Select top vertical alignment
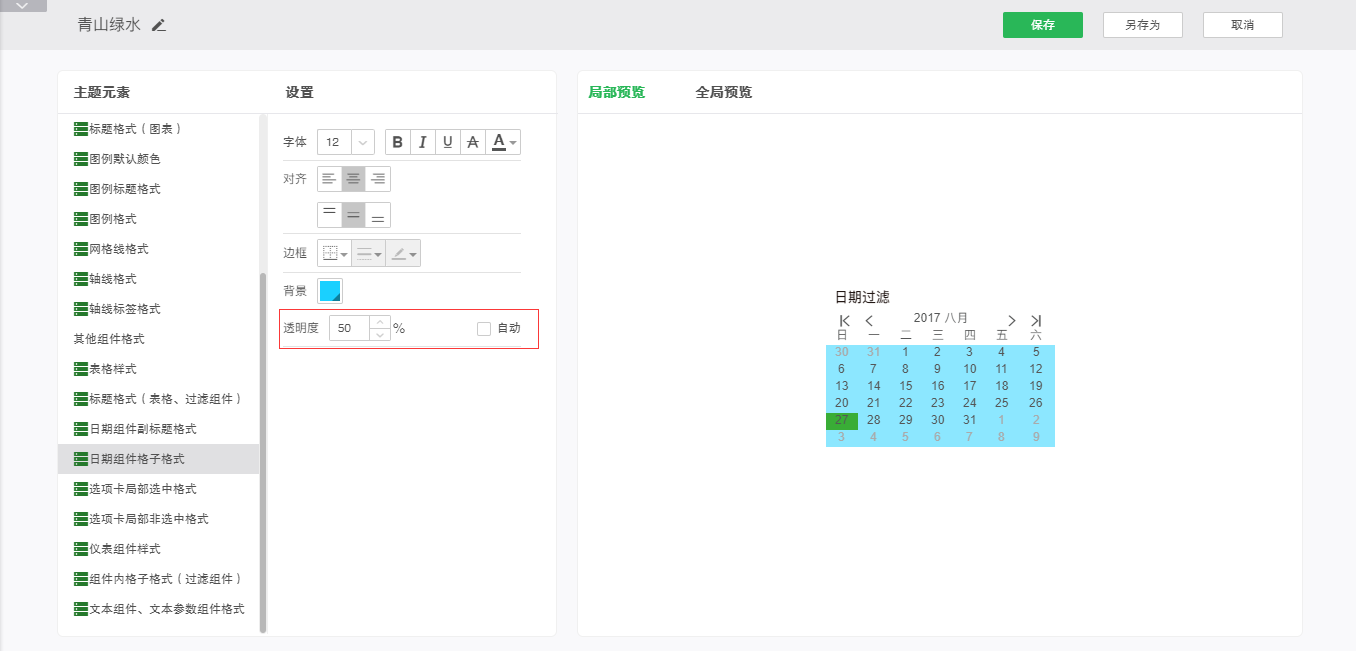Image resolution: width=1356 pixels, height=651 pixels. pyautogui.click(x=329, y=215)
